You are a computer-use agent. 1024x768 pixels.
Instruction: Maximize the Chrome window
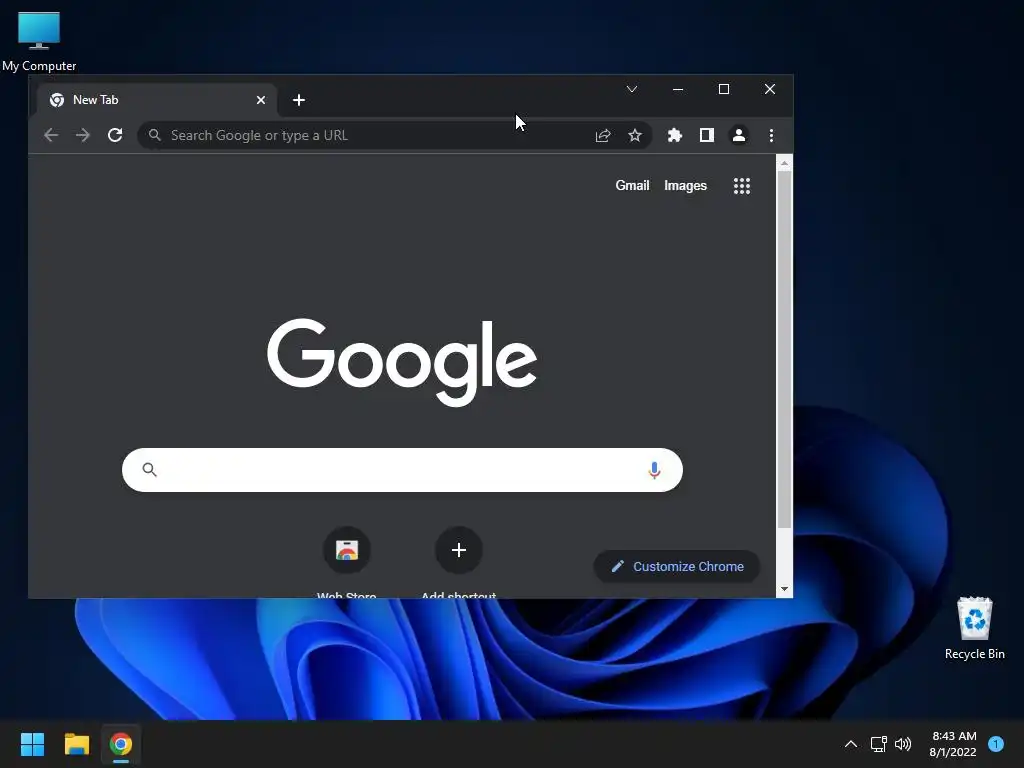pos(724,89)
